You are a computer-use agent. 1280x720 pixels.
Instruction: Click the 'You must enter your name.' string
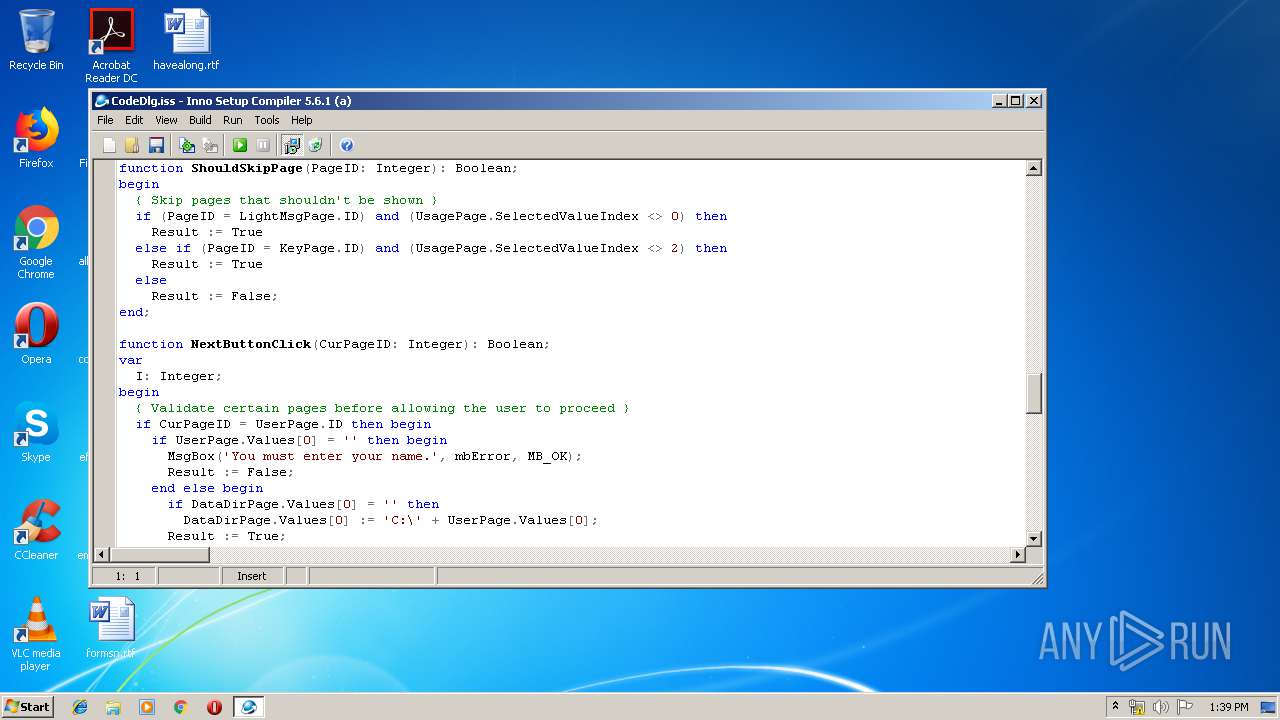331,456
